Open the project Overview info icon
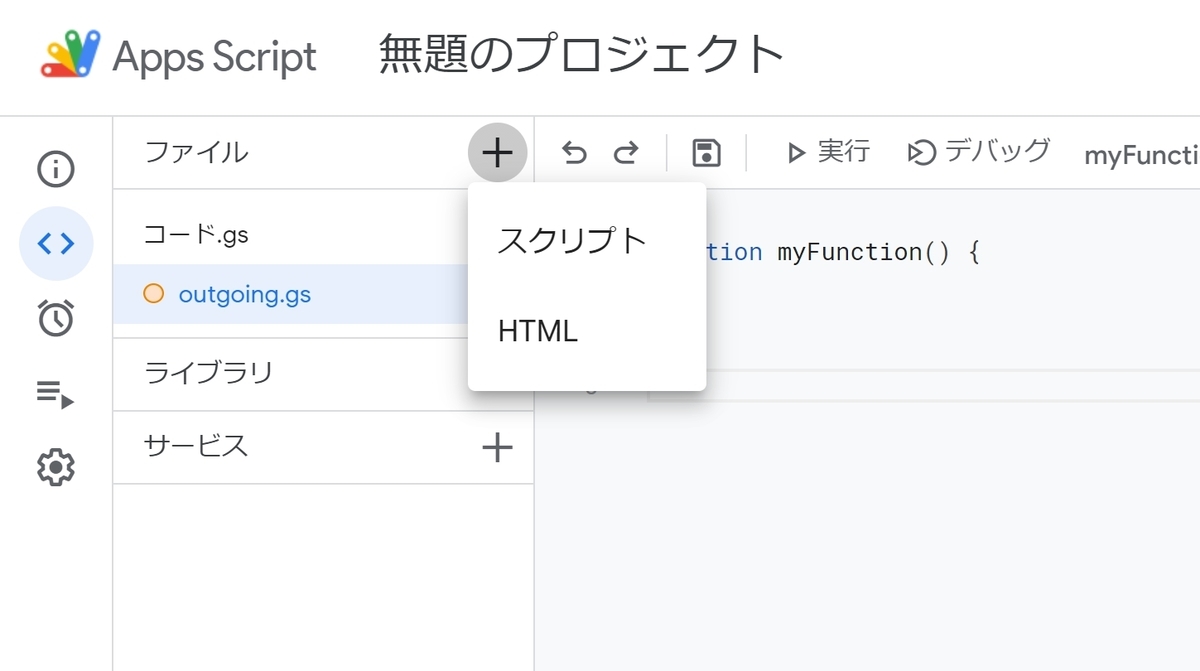Image resolution: width=1200 pixels, height=671 pixels. coord(56,168)
